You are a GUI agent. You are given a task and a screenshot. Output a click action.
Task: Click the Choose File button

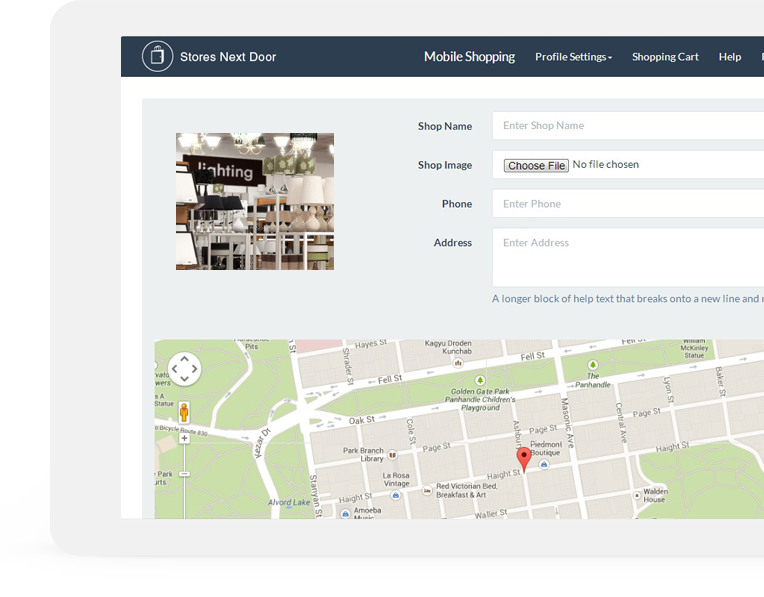(536, 165)
